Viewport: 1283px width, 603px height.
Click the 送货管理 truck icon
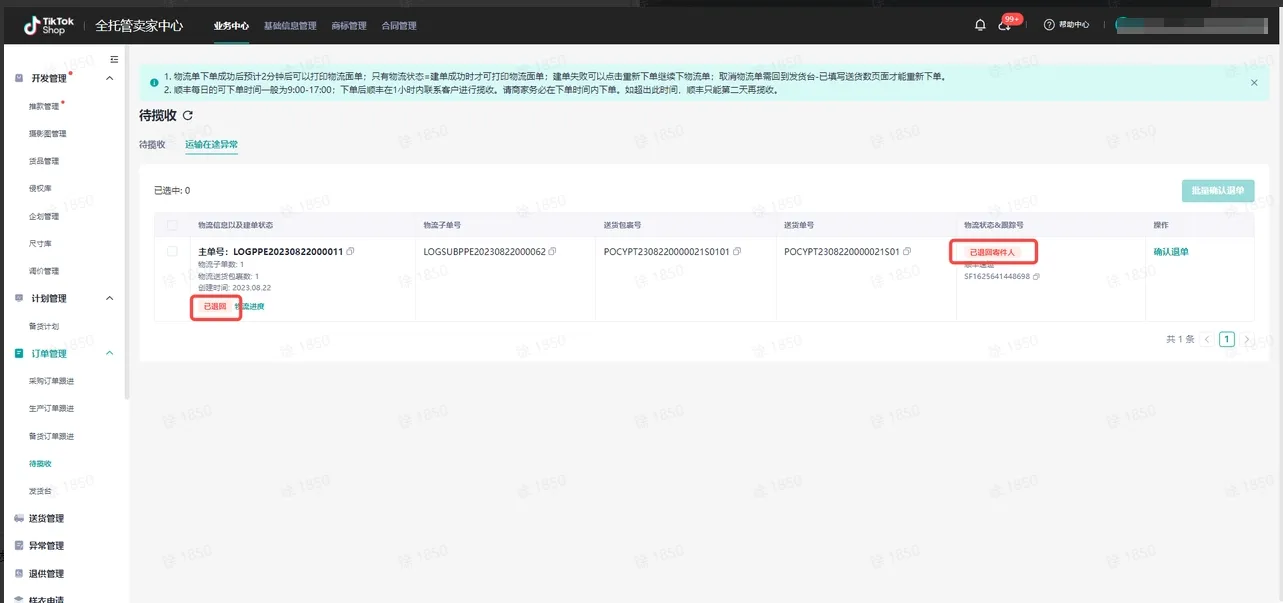(x=20, y=518)
